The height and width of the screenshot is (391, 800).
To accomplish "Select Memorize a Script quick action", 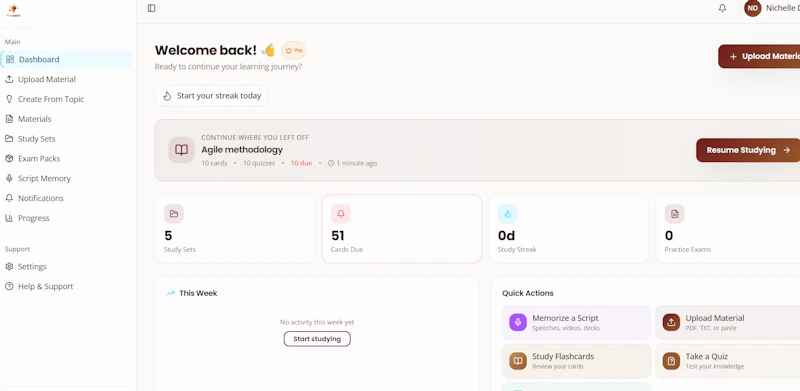I will point(577,322).
